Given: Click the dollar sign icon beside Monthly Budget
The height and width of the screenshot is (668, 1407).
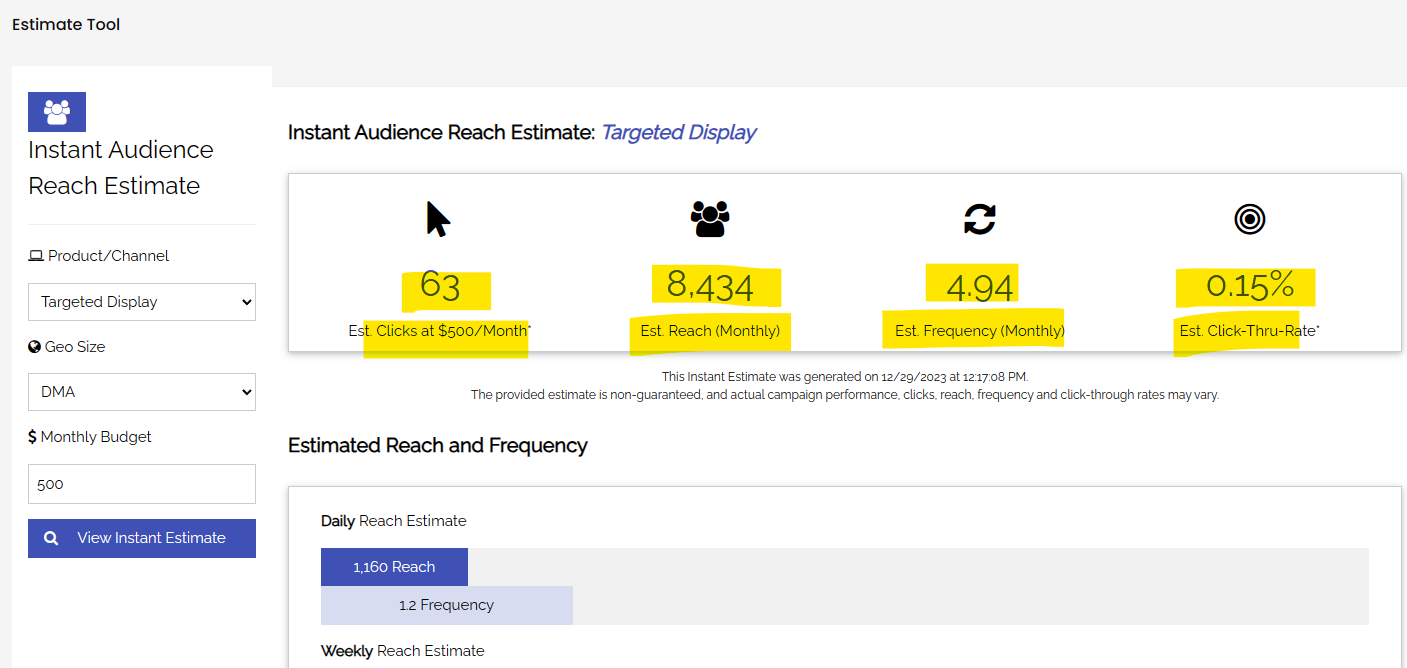Looking at the screenshot, I should tap(33, 437).
